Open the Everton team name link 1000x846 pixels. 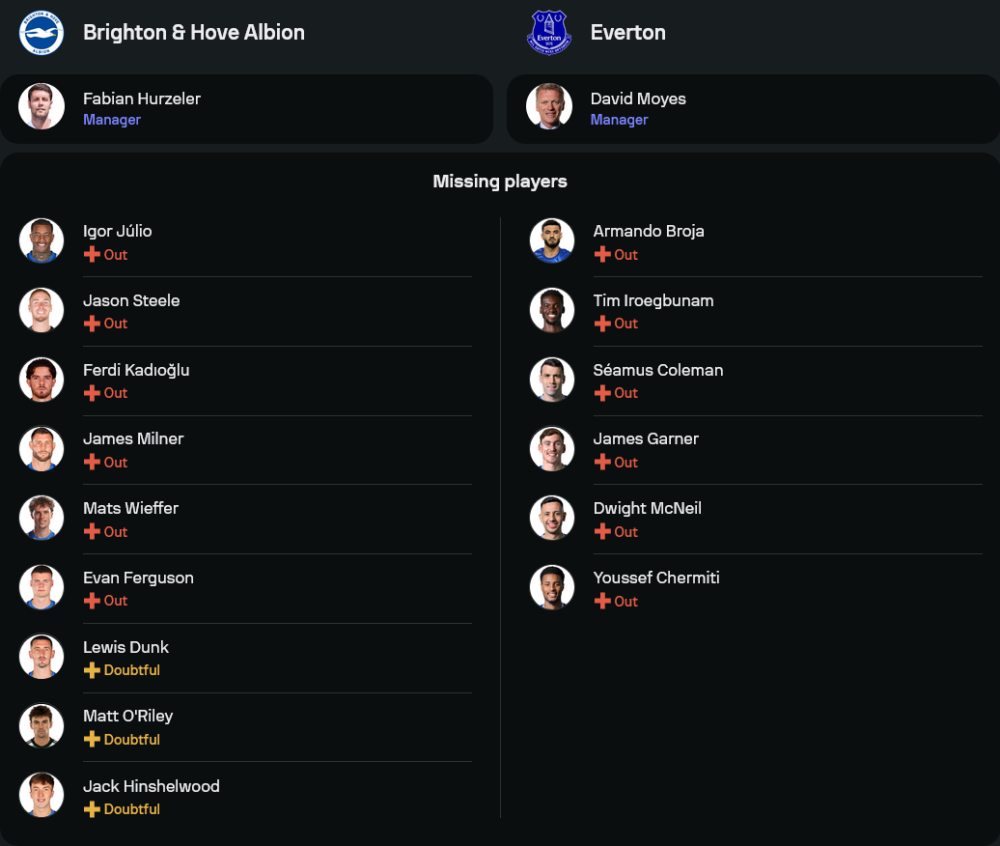tap(628, 32)
